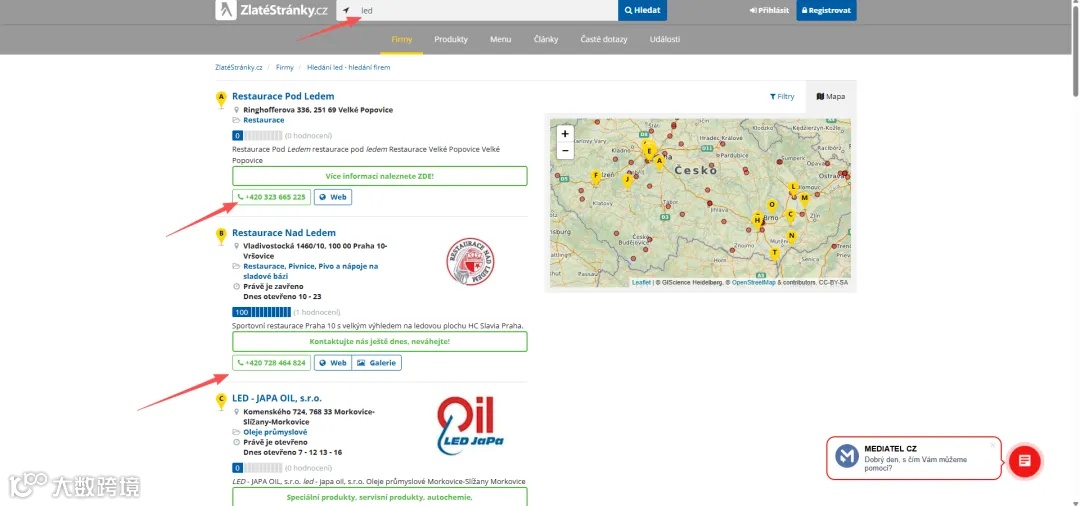Click address text 'Ringhofferova 336, 251 69 Velké Popovice'
The height and width of the screenshot is (506, 1080).
pos(318,109)
